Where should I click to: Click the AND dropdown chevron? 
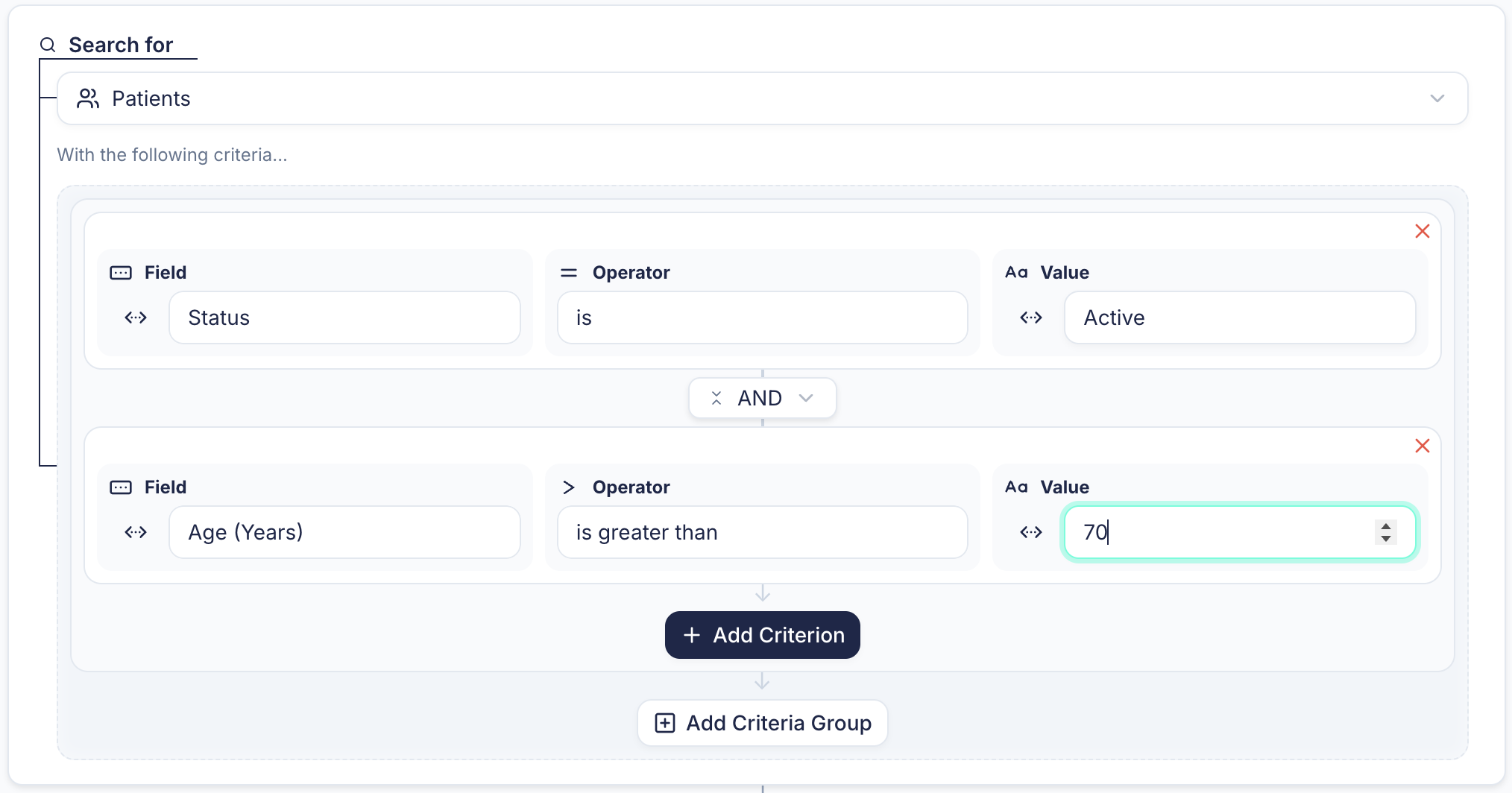point(806,398)
